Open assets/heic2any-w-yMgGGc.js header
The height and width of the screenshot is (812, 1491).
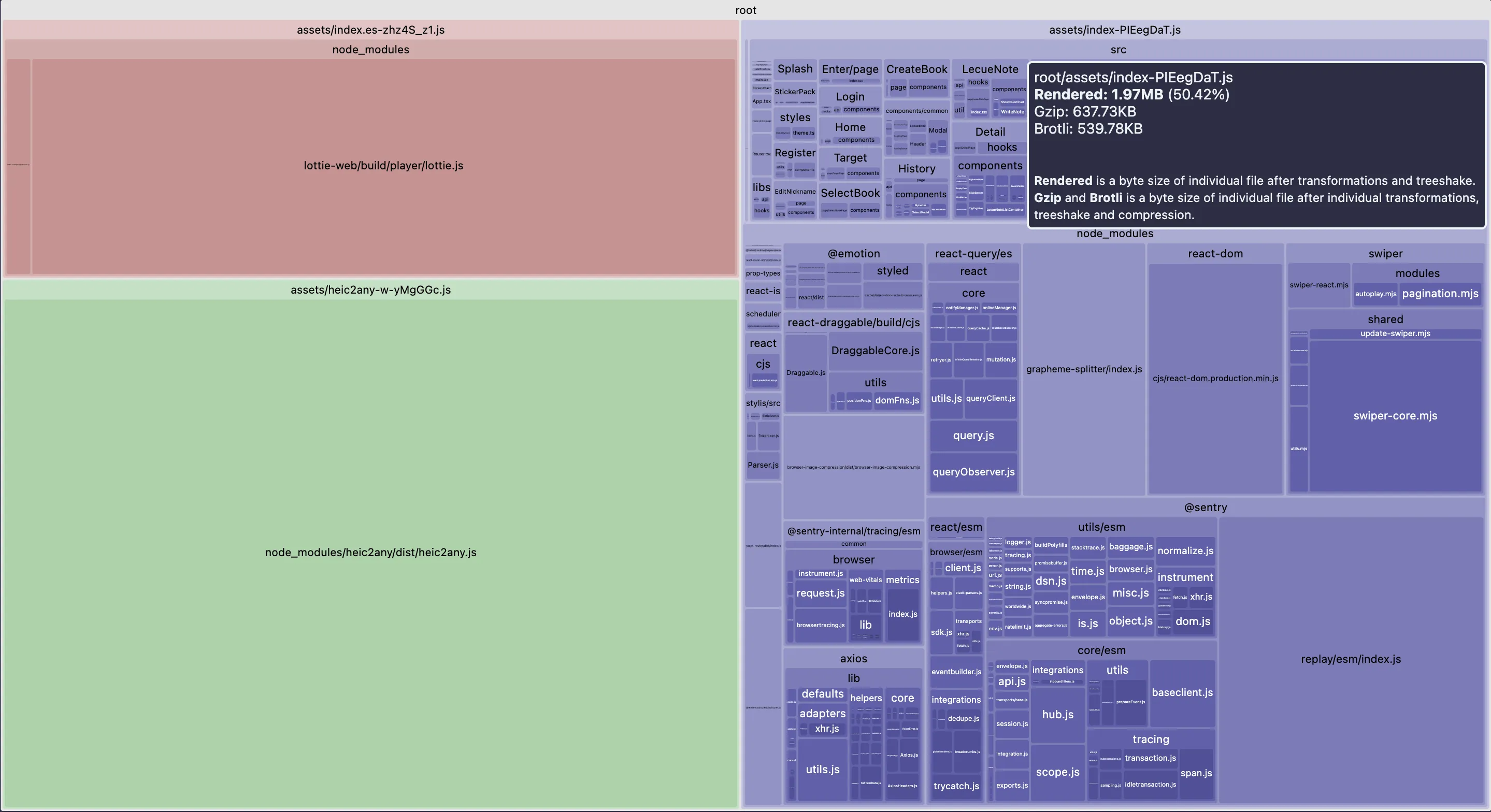370,289
